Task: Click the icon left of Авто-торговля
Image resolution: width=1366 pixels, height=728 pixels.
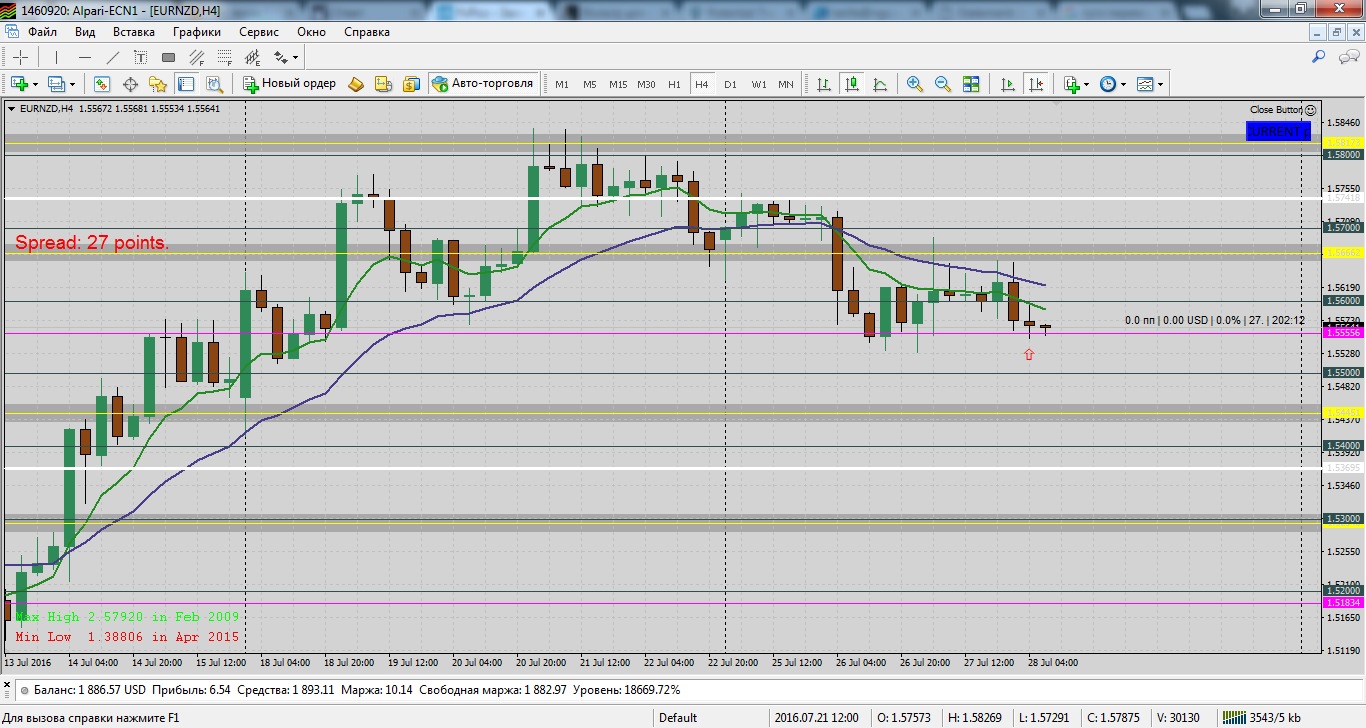Action: pos(412,84)
